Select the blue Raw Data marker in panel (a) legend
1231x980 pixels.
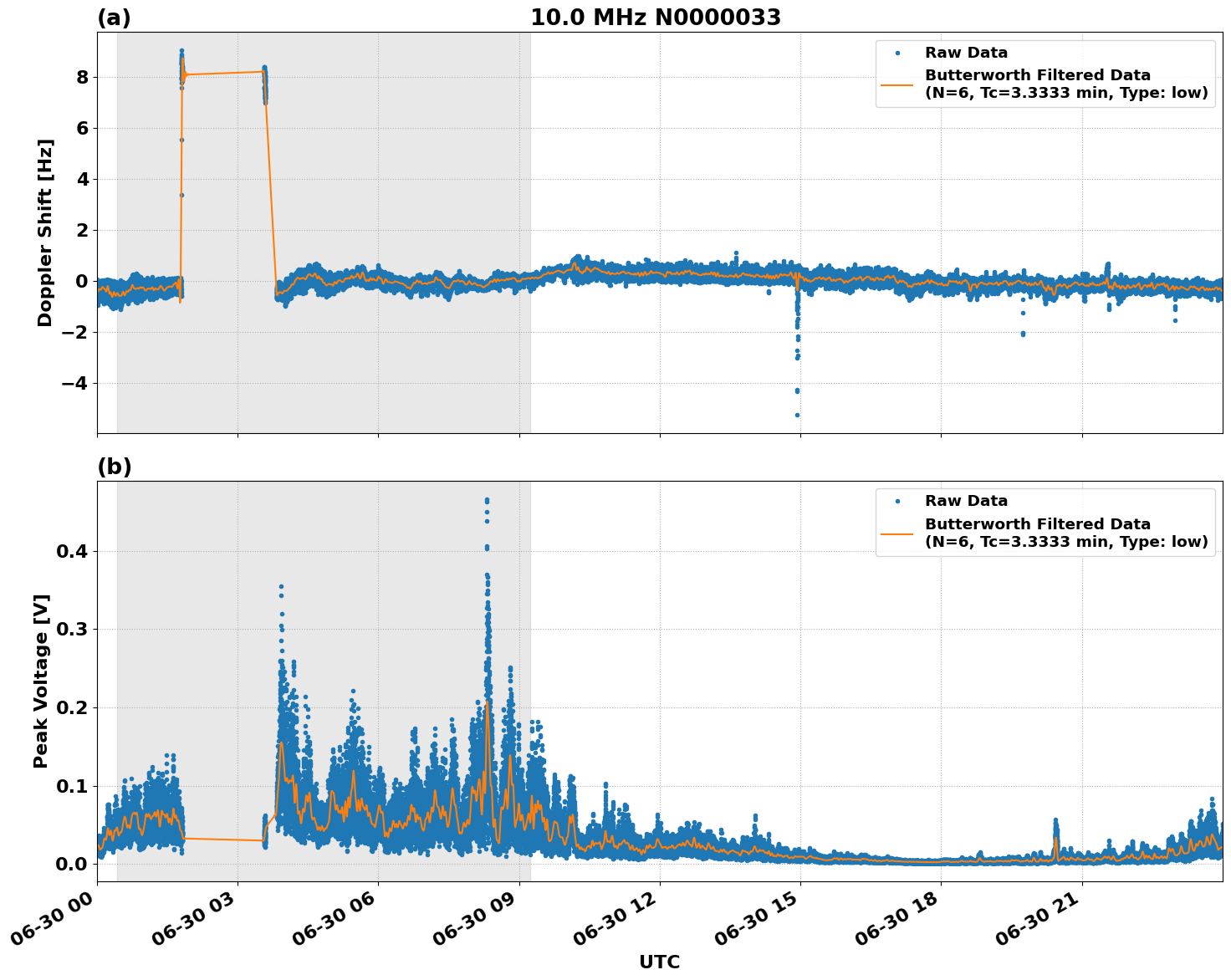898,52
